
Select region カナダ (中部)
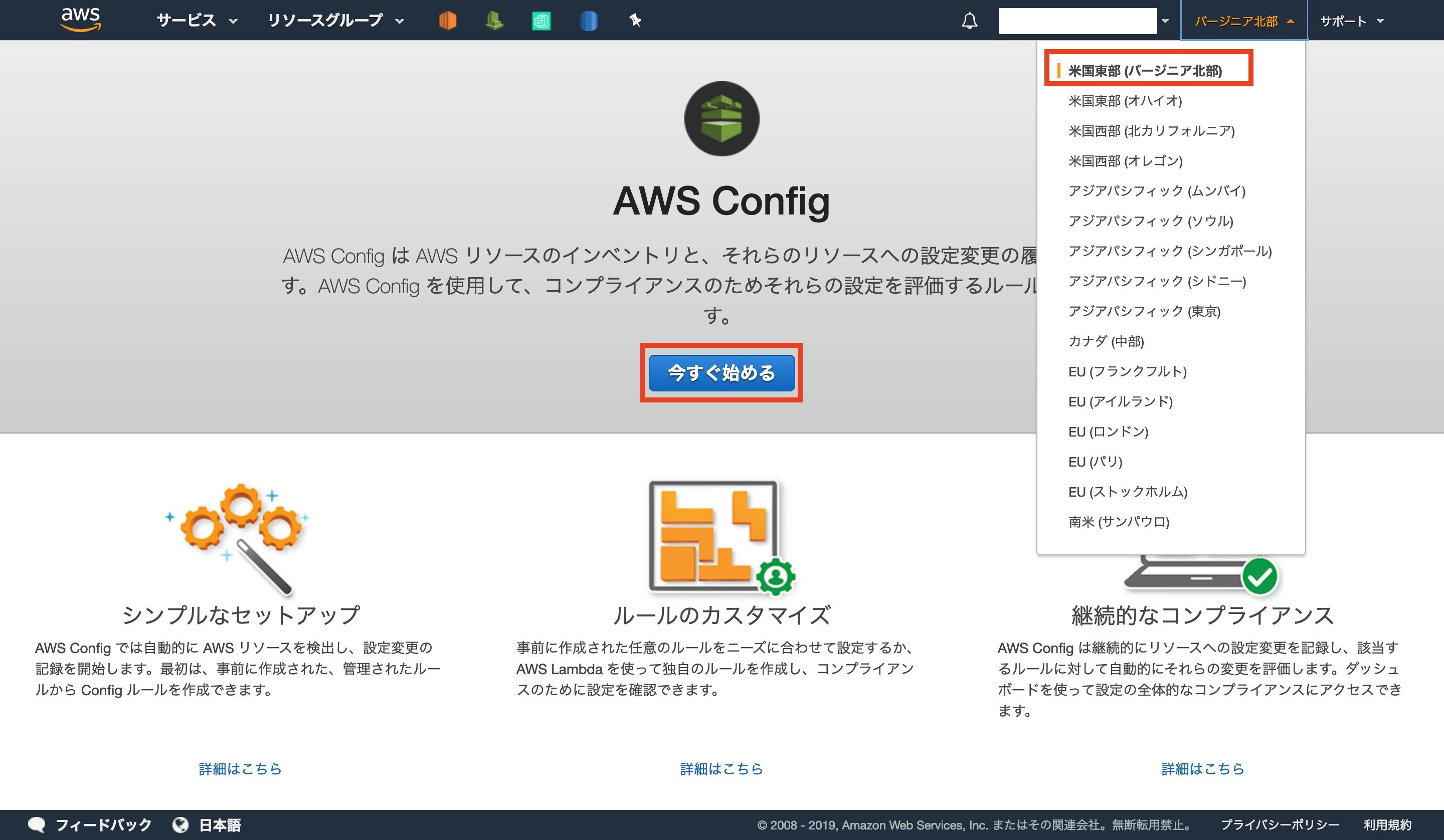coord(1106,341)
